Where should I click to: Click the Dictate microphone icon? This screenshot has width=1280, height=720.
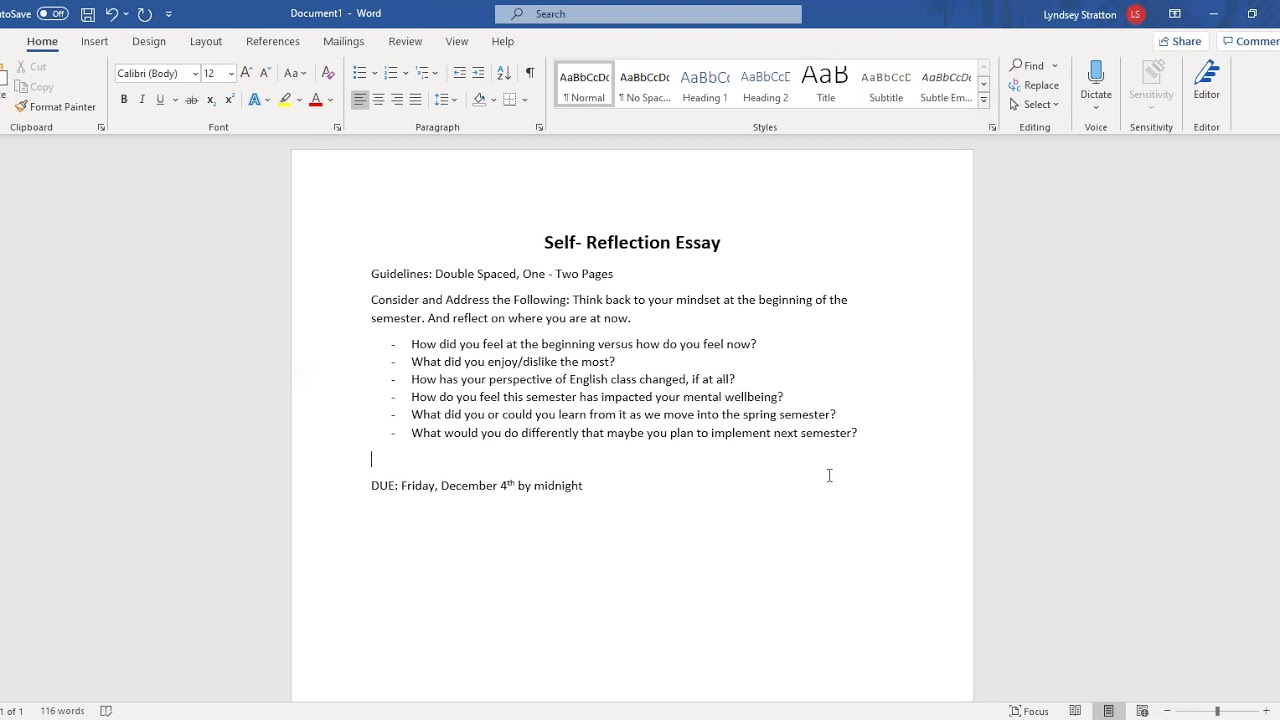(x=1096, y=74)
